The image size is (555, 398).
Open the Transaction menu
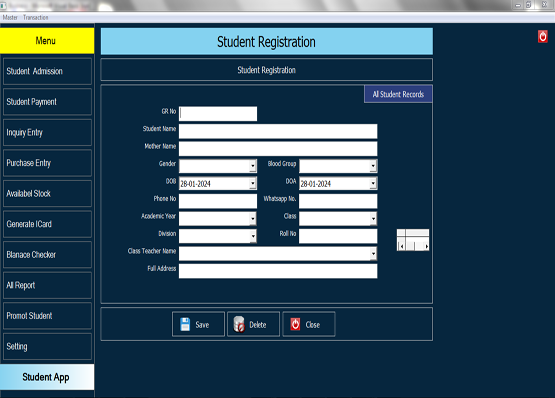pos(35,17)
